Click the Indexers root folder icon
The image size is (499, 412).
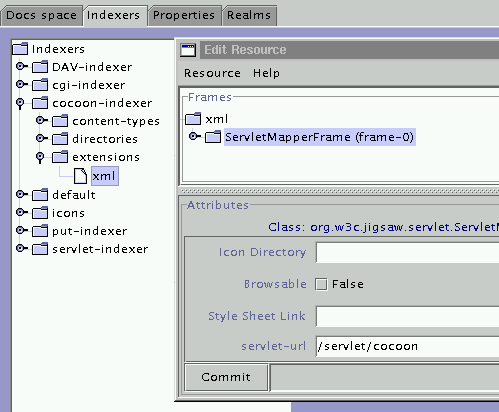click(20, 49)
